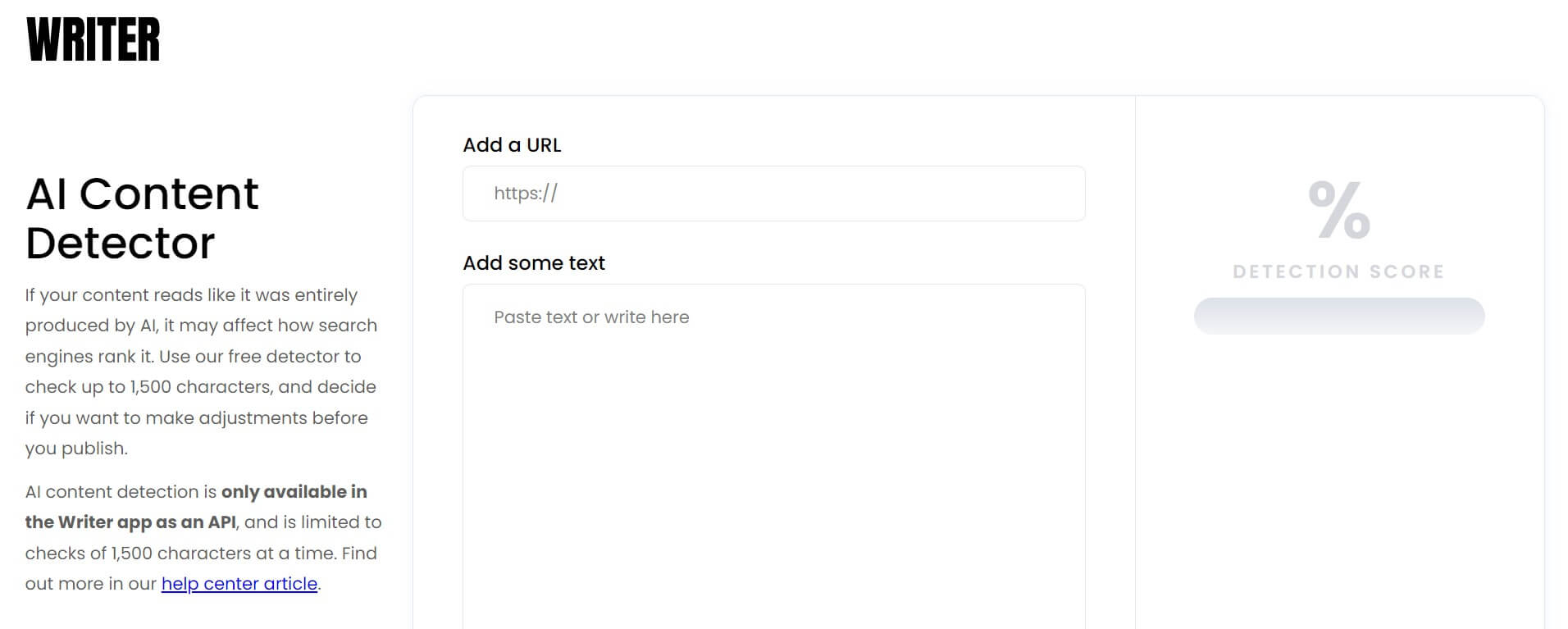Click the bold "only available in" text
This screenshot has width=1568, height=629.
click(294, 492)
